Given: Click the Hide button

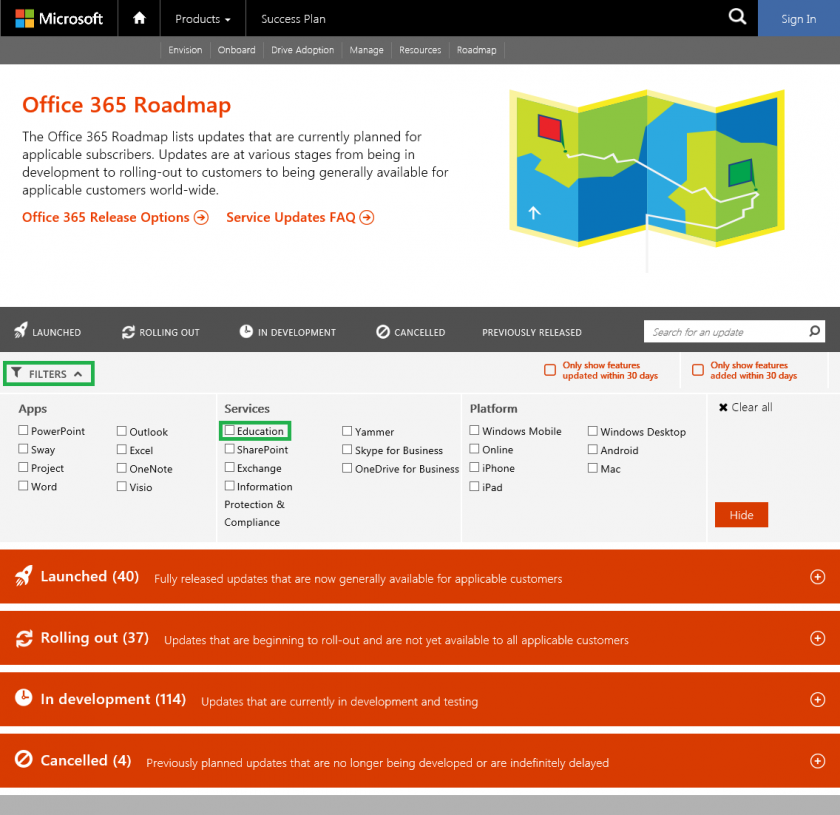Looking at the screenshot, I should (x=741, y=514).
